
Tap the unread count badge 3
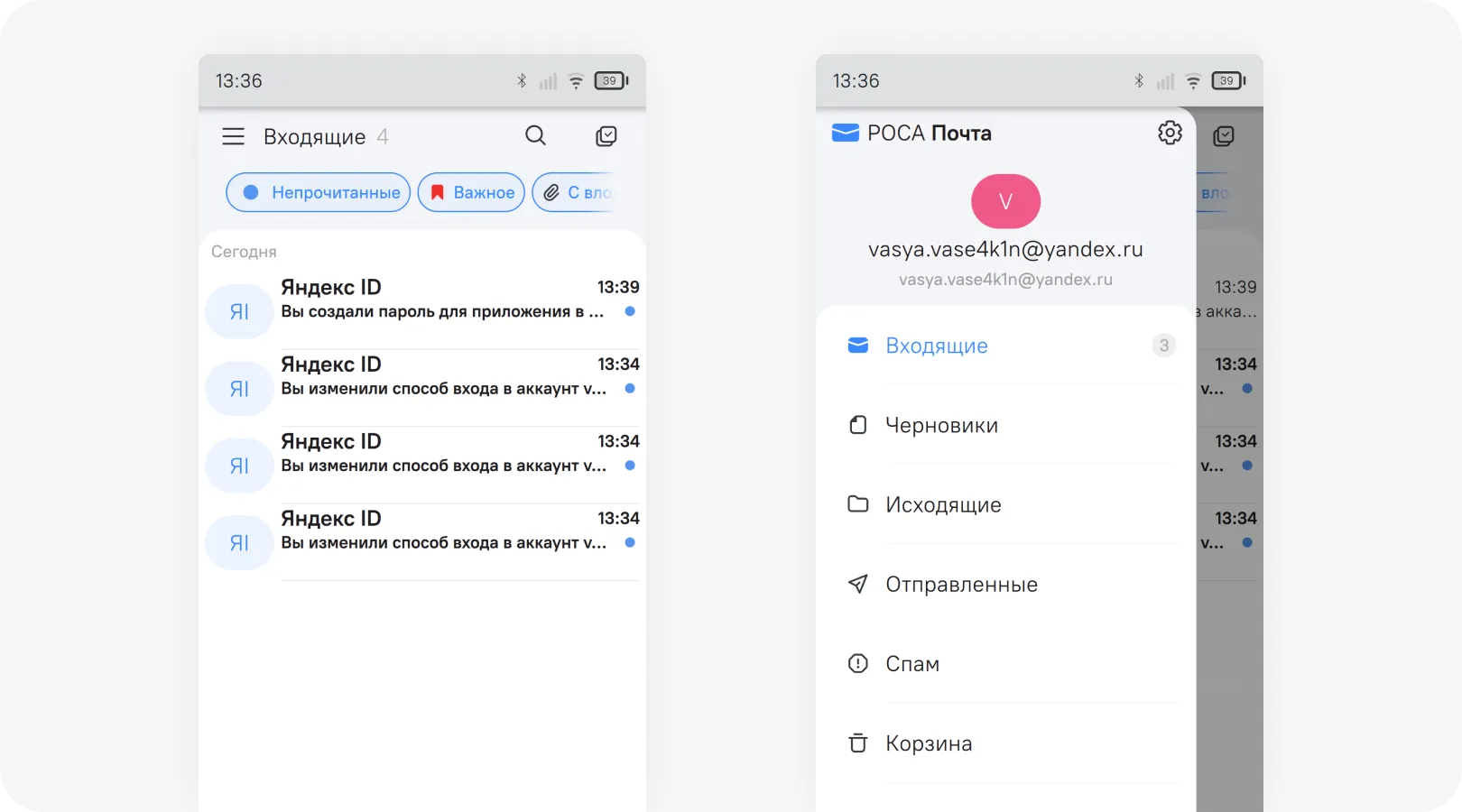pos(1164,346)
